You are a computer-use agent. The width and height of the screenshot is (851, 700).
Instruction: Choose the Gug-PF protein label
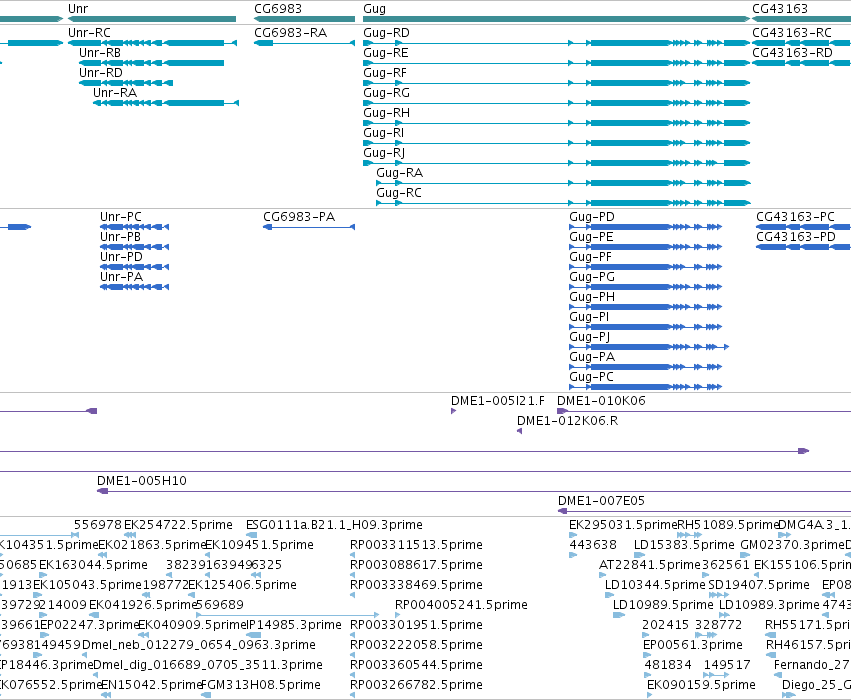pyautogui.click(x=590, y=257)
